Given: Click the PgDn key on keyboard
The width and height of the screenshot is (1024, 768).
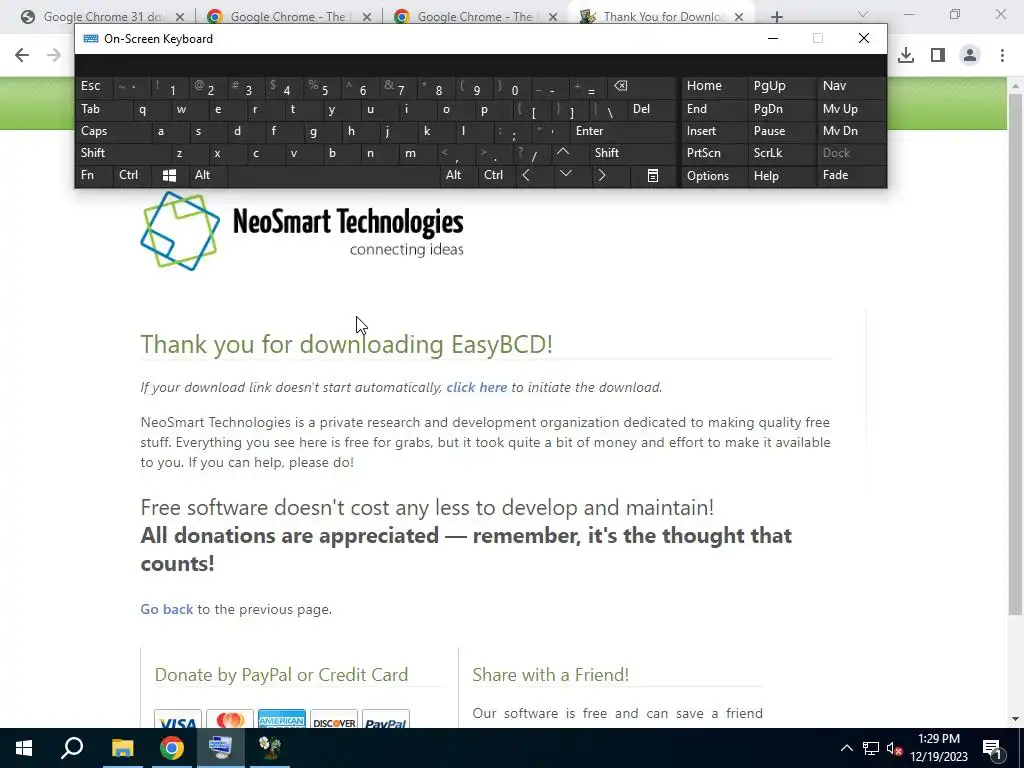Looking at the screenshot, I should coord(781,110).
